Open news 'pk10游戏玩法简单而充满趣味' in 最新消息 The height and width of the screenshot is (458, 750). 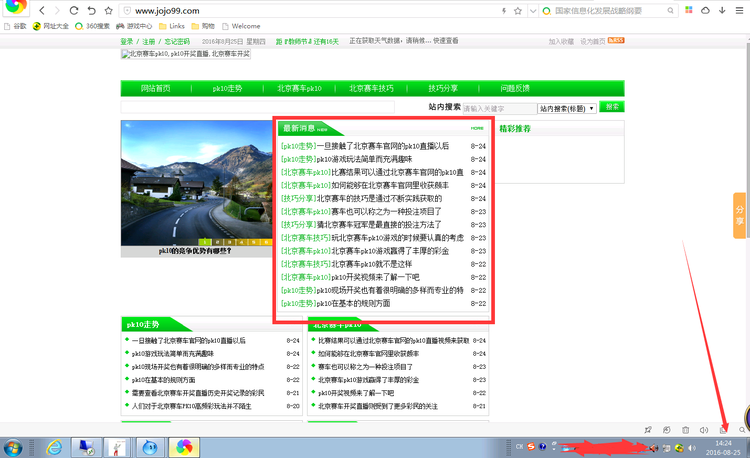[x=364, y=159]
